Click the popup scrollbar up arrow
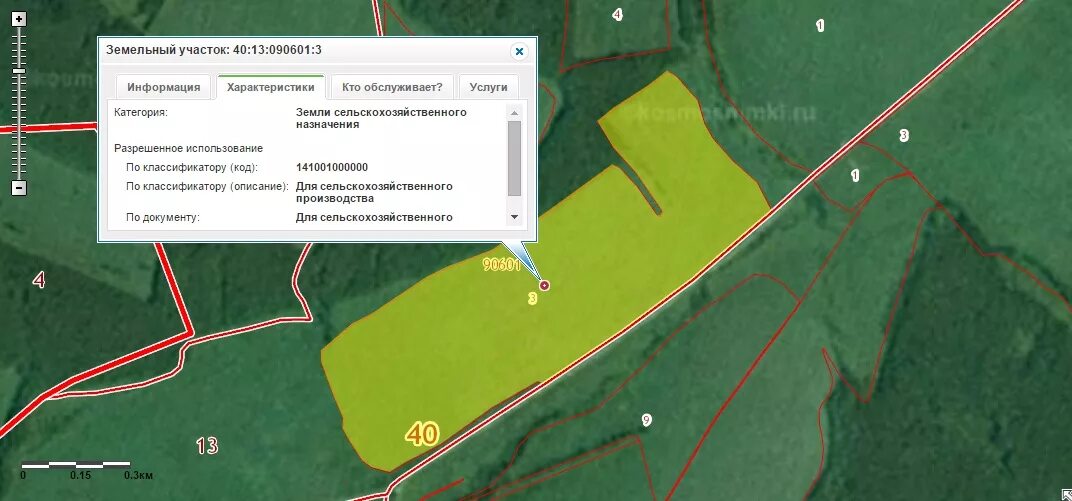 pos(515,112)
